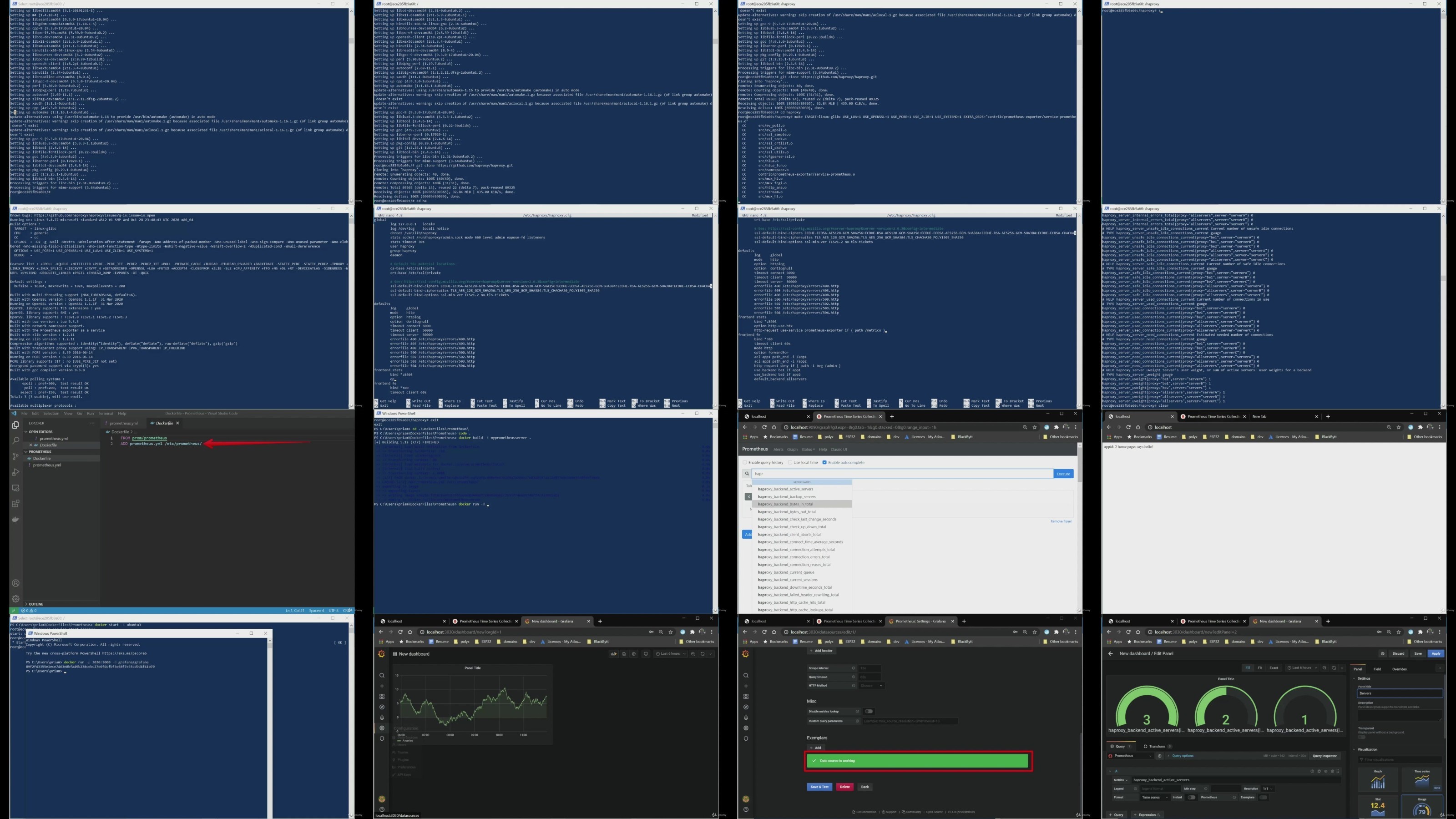Open the Status dropdown in Prometheus navbar

tap(807, 450)
